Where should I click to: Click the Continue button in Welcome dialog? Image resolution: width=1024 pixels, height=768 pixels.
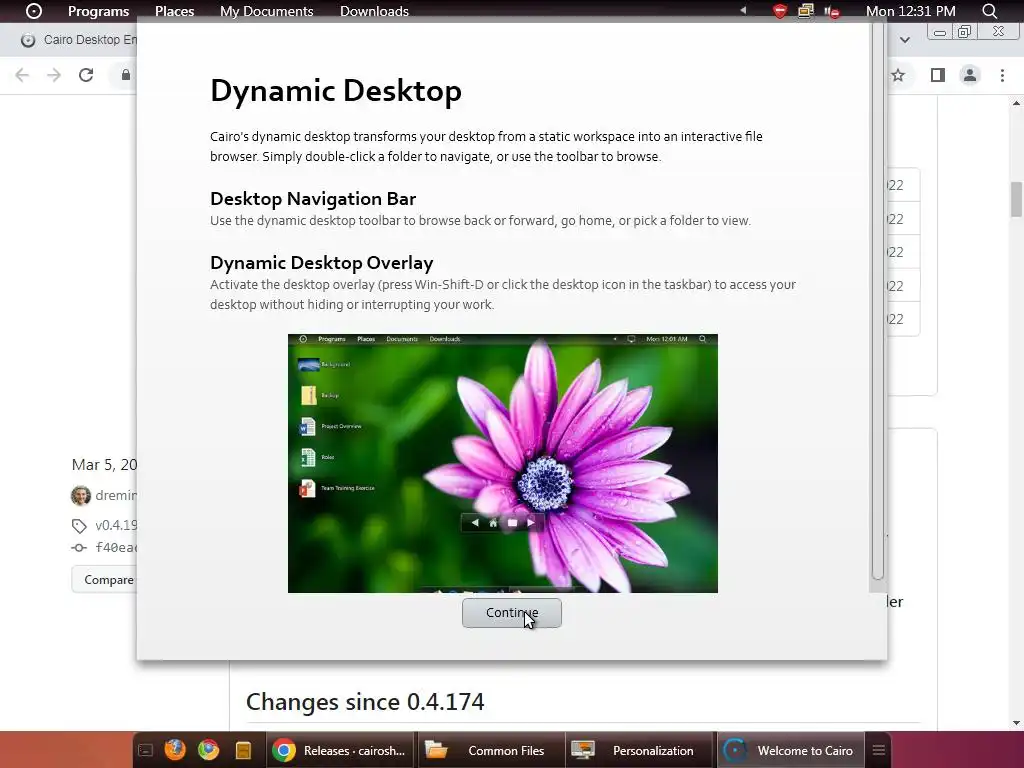[x=511, y=613]
